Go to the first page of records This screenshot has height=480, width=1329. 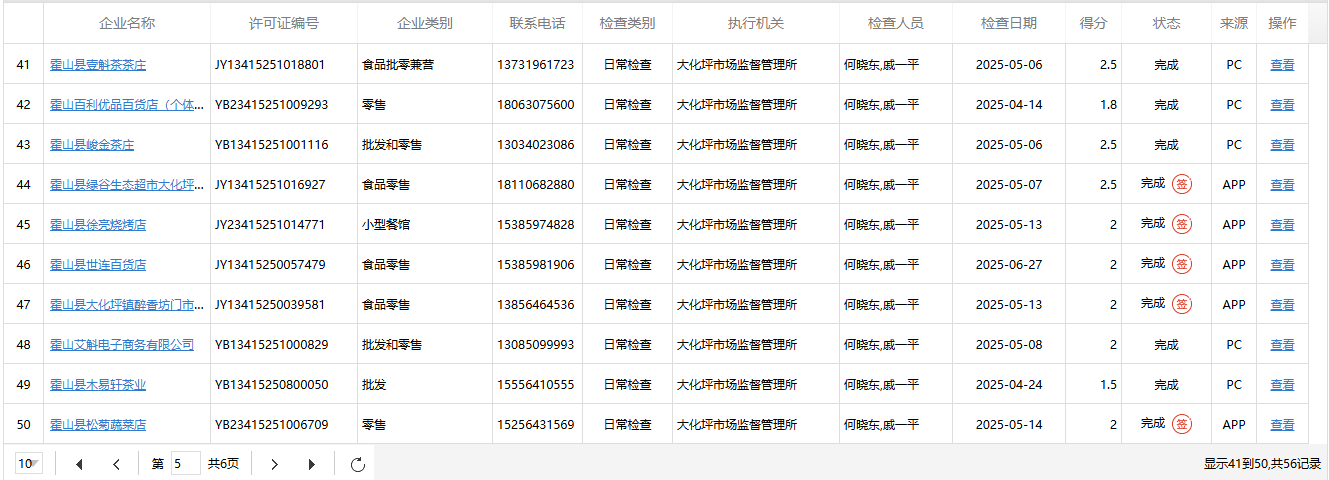point(80,464)
